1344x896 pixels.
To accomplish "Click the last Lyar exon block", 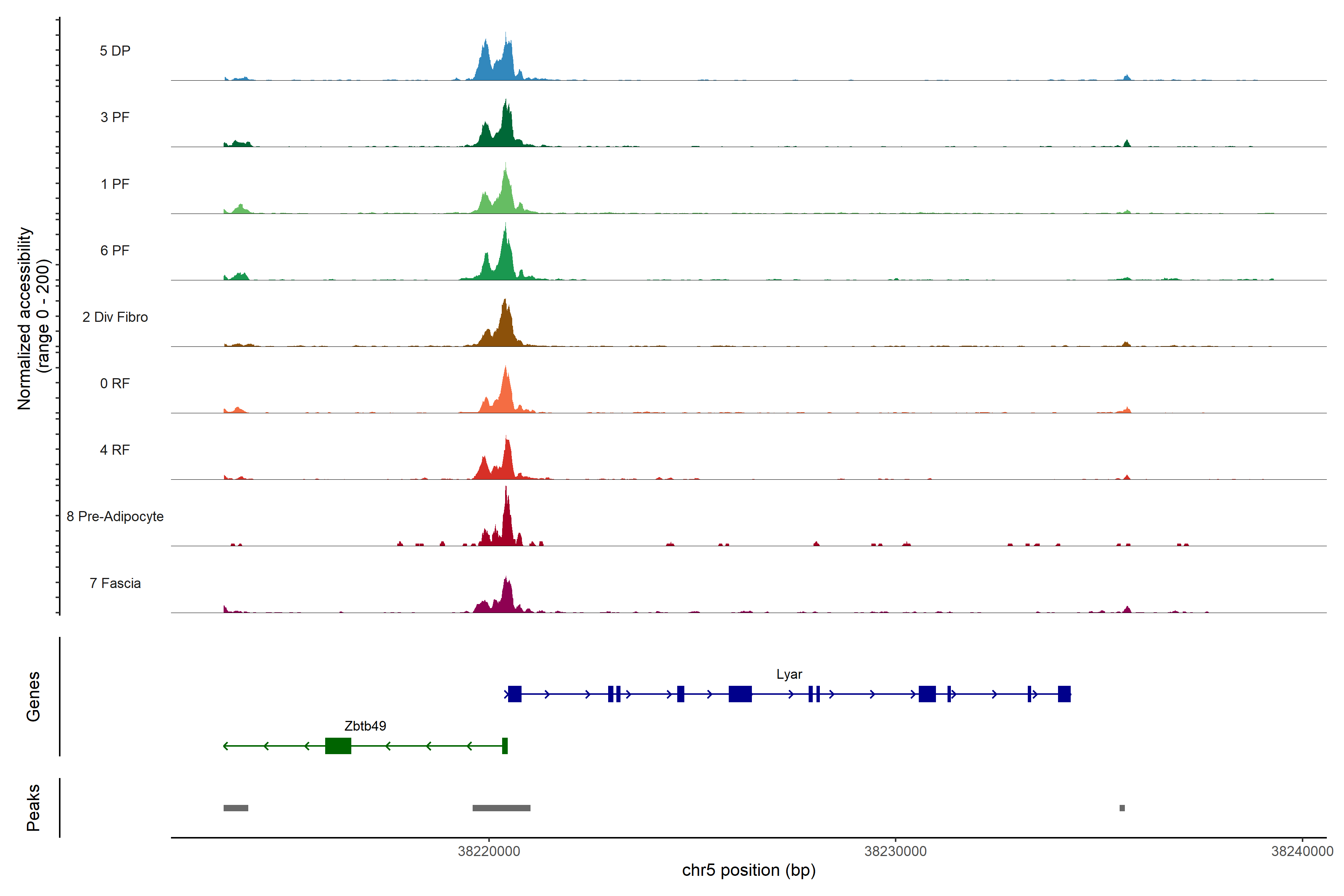I will click(x=1064, y=694).
